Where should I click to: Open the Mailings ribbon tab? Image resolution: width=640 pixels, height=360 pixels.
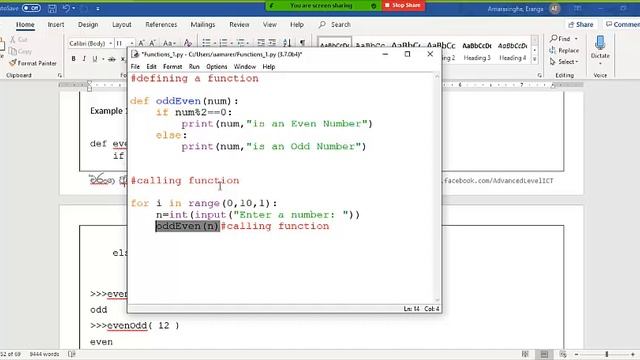203,24
